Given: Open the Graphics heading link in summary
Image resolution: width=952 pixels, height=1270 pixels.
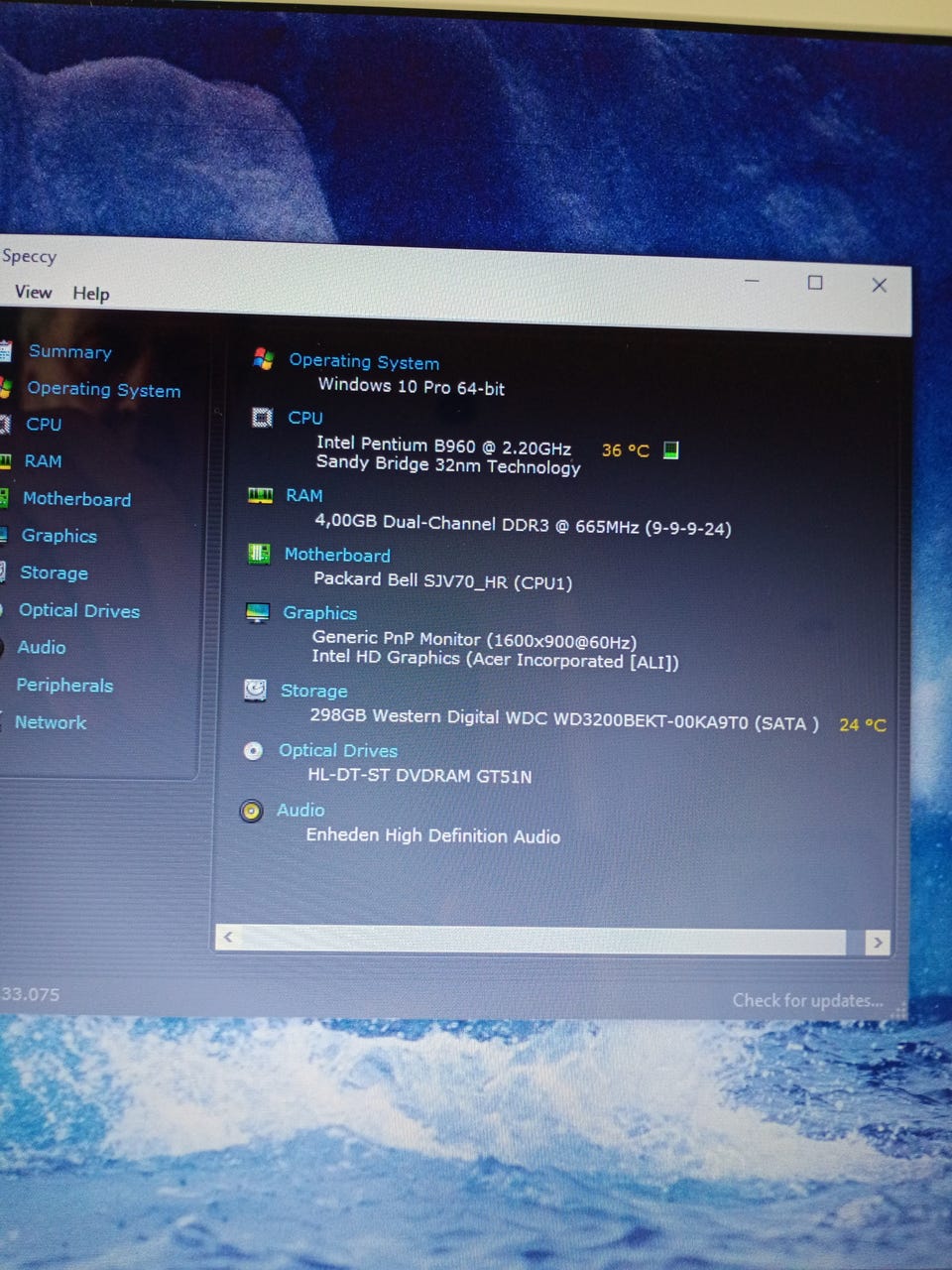Looking at the screenshot, I should pos(320,613).
